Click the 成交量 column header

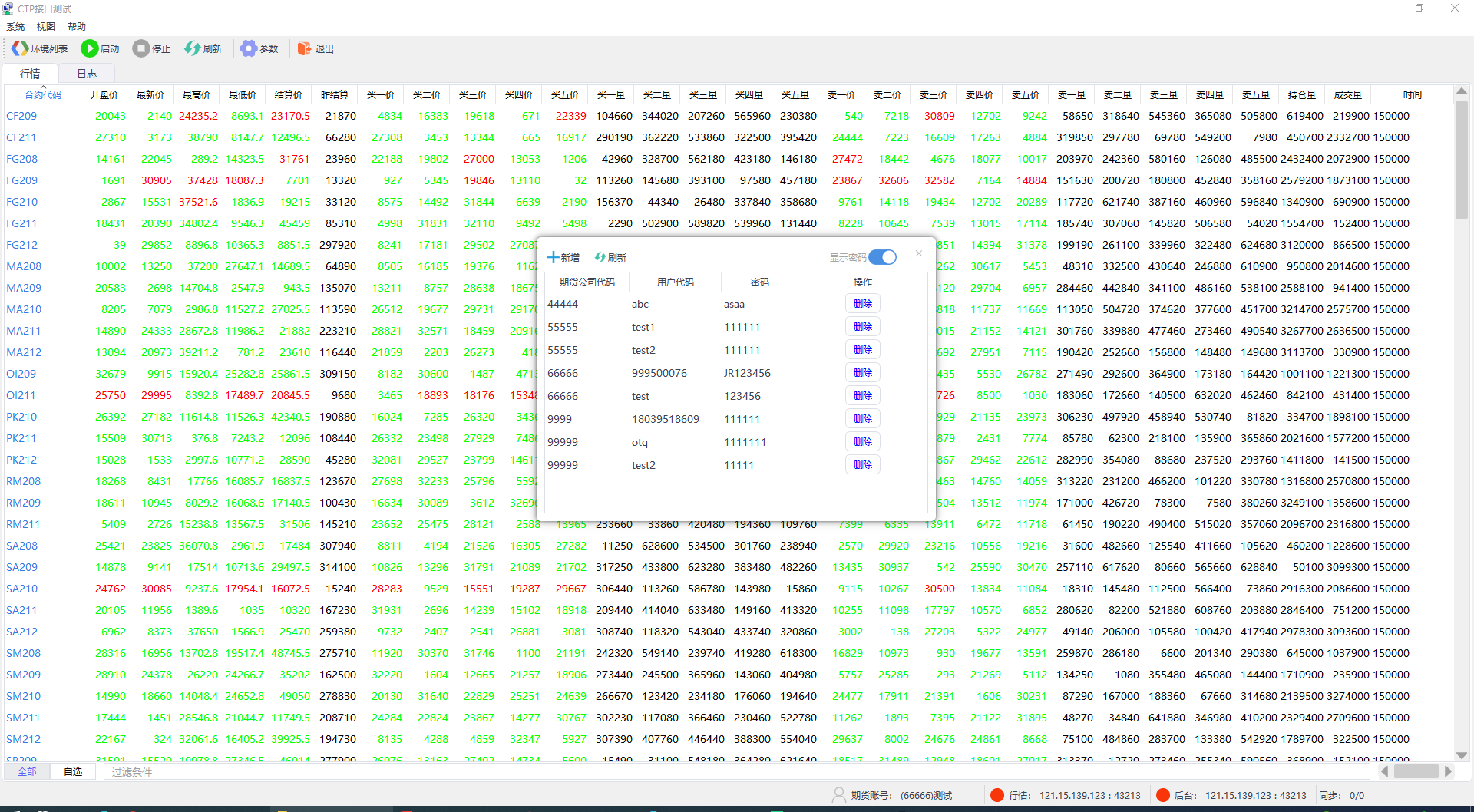1348,94
